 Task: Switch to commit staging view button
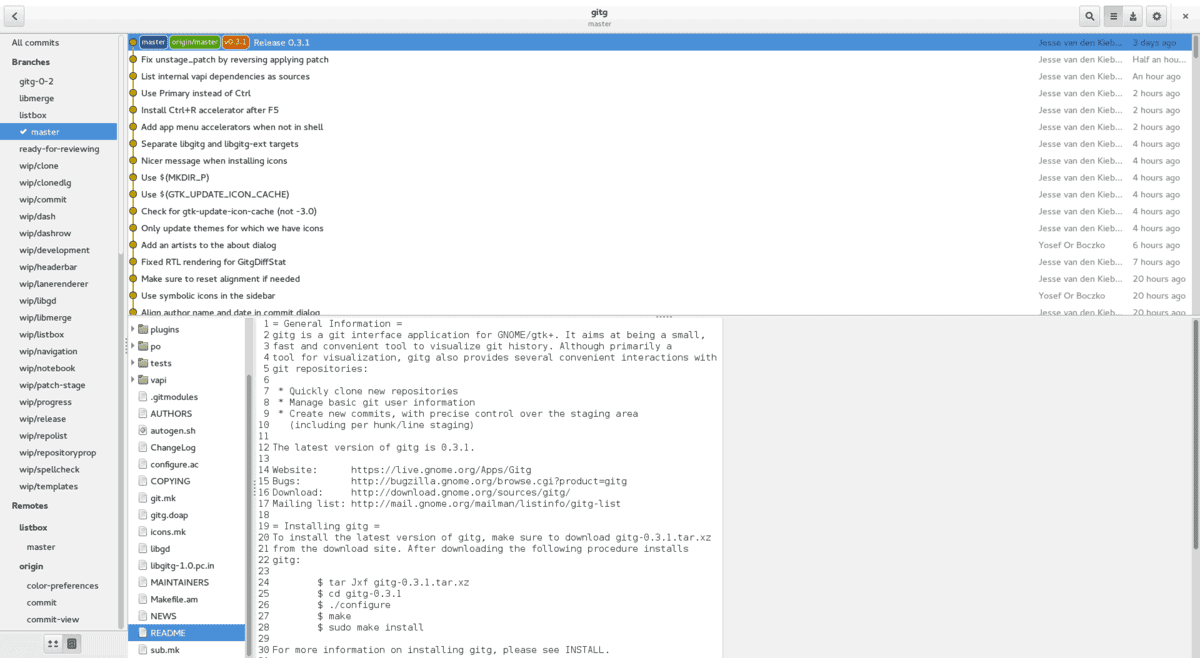1134,16
